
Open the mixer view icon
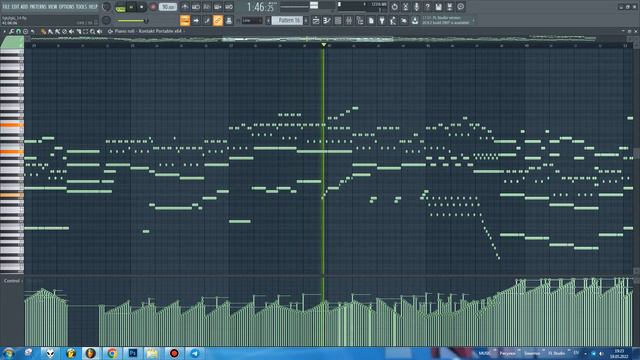point(349,20)
